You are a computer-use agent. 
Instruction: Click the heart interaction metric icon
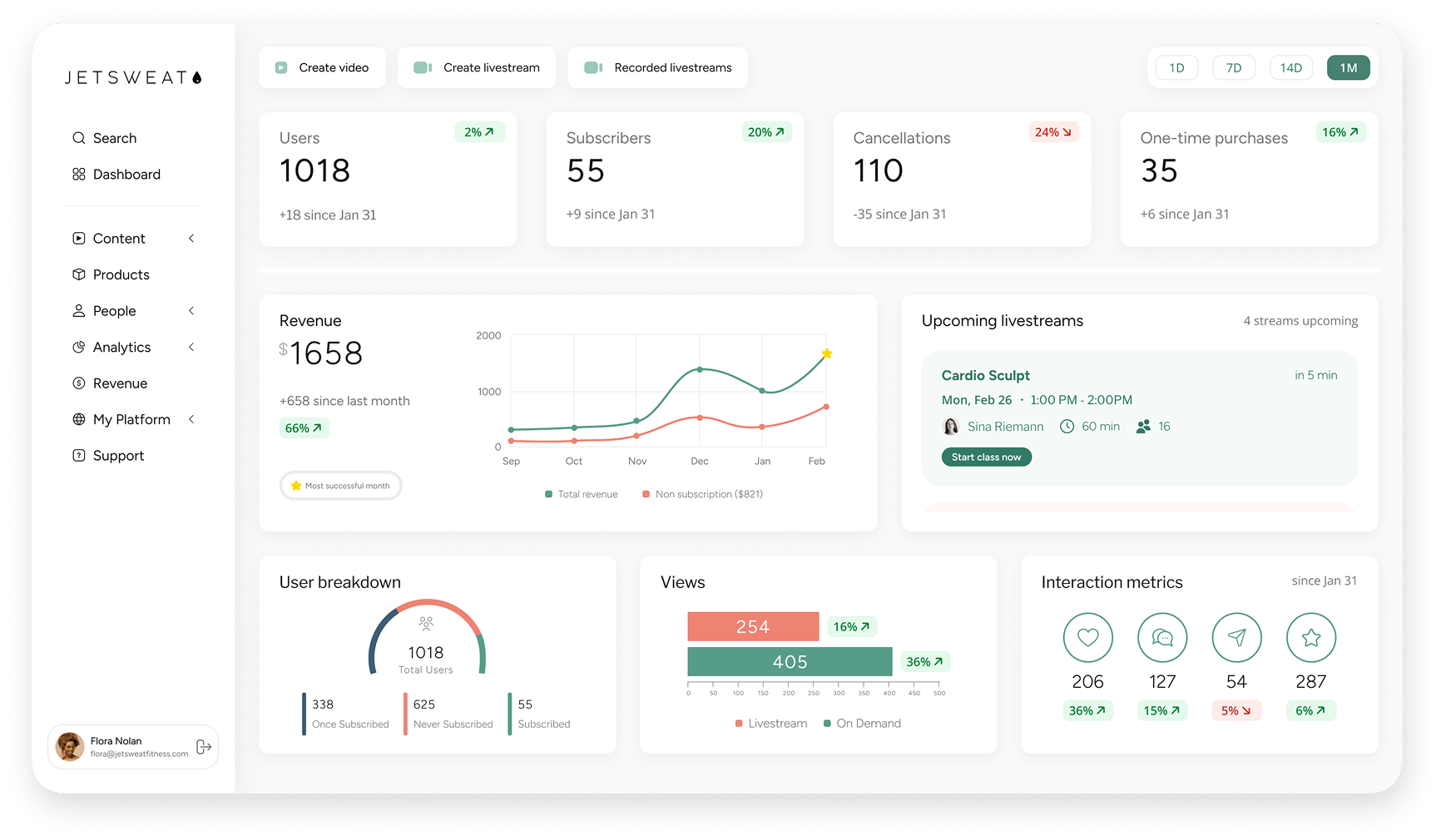[1087, 637]
